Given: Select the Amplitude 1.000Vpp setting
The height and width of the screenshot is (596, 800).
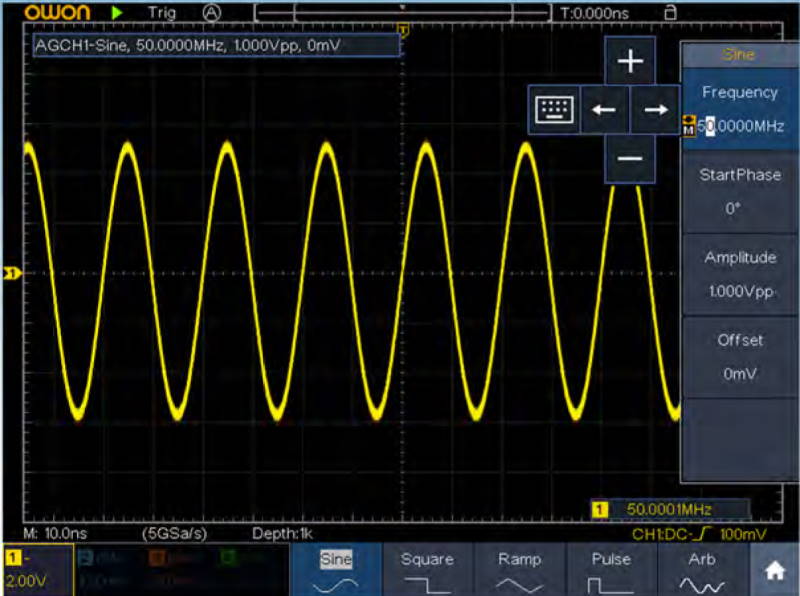Looking at the screenshot, I should click(739, 274).
